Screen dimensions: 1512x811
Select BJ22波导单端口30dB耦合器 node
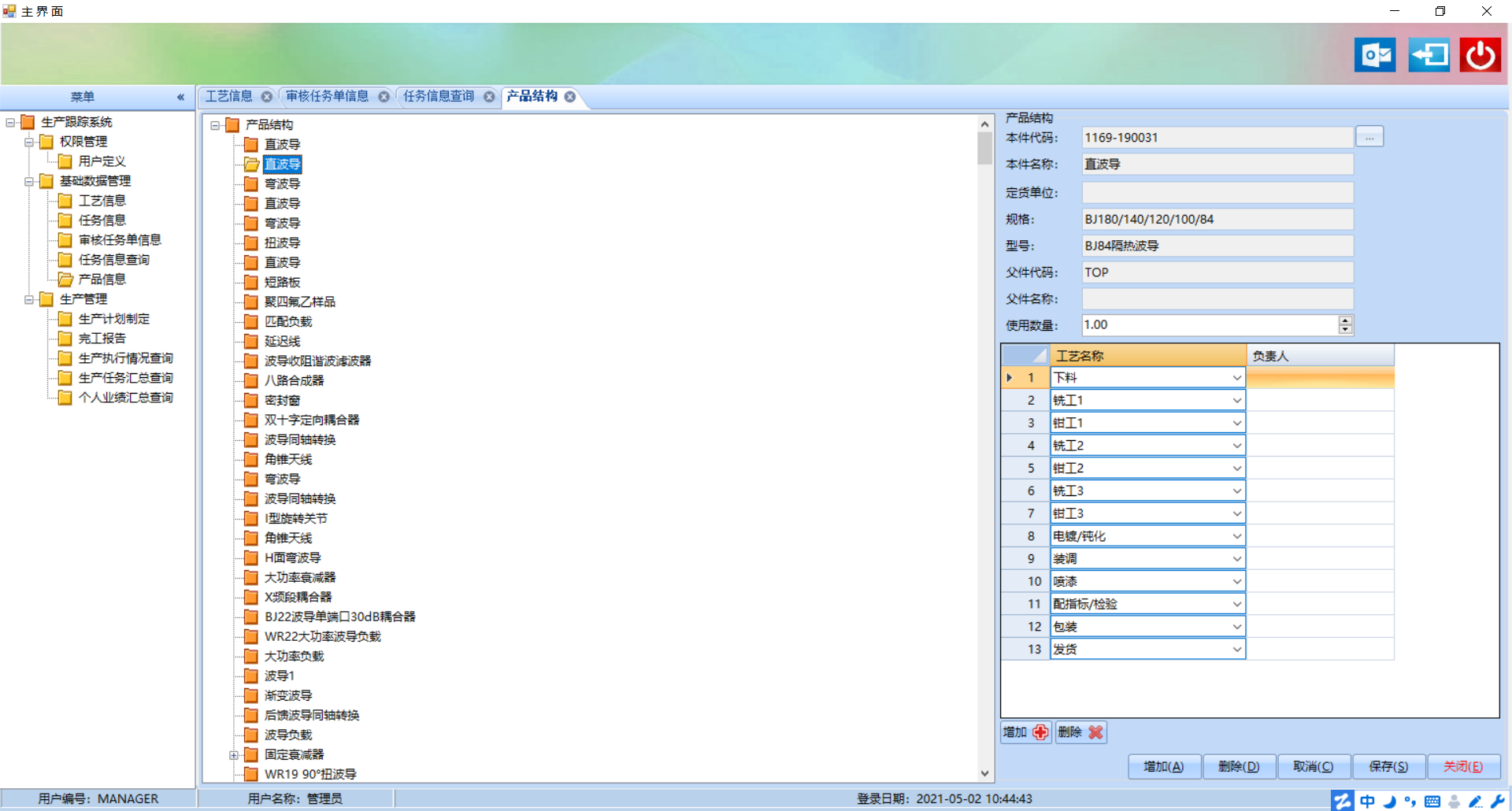tap(340, 617)
